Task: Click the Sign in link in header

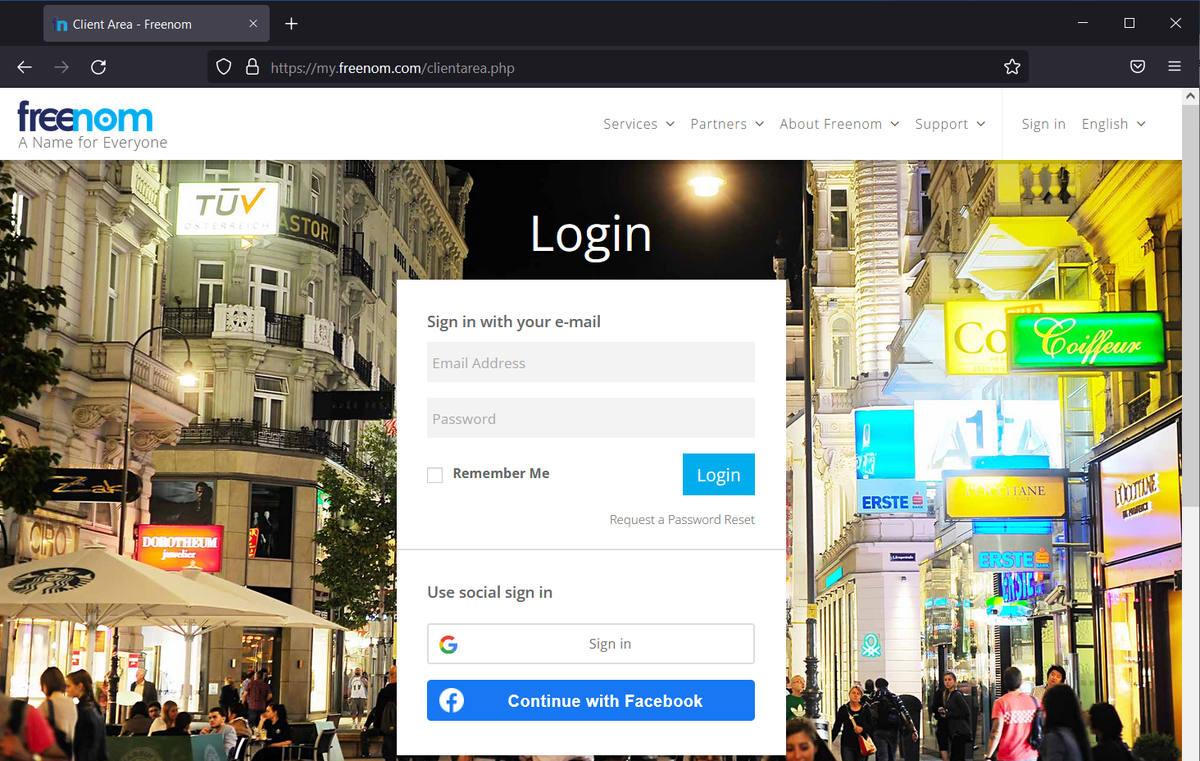Action: pos(1043,124)
